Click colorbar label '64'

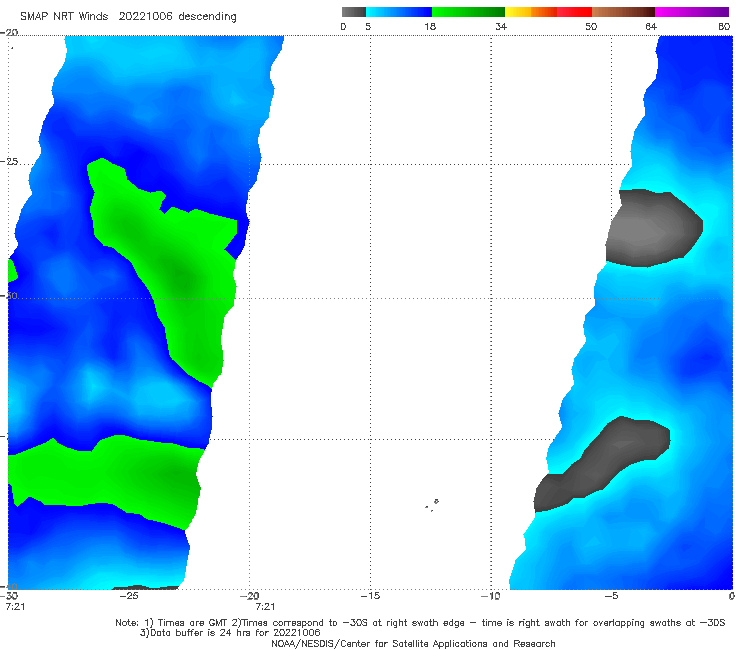coord(651,26)
